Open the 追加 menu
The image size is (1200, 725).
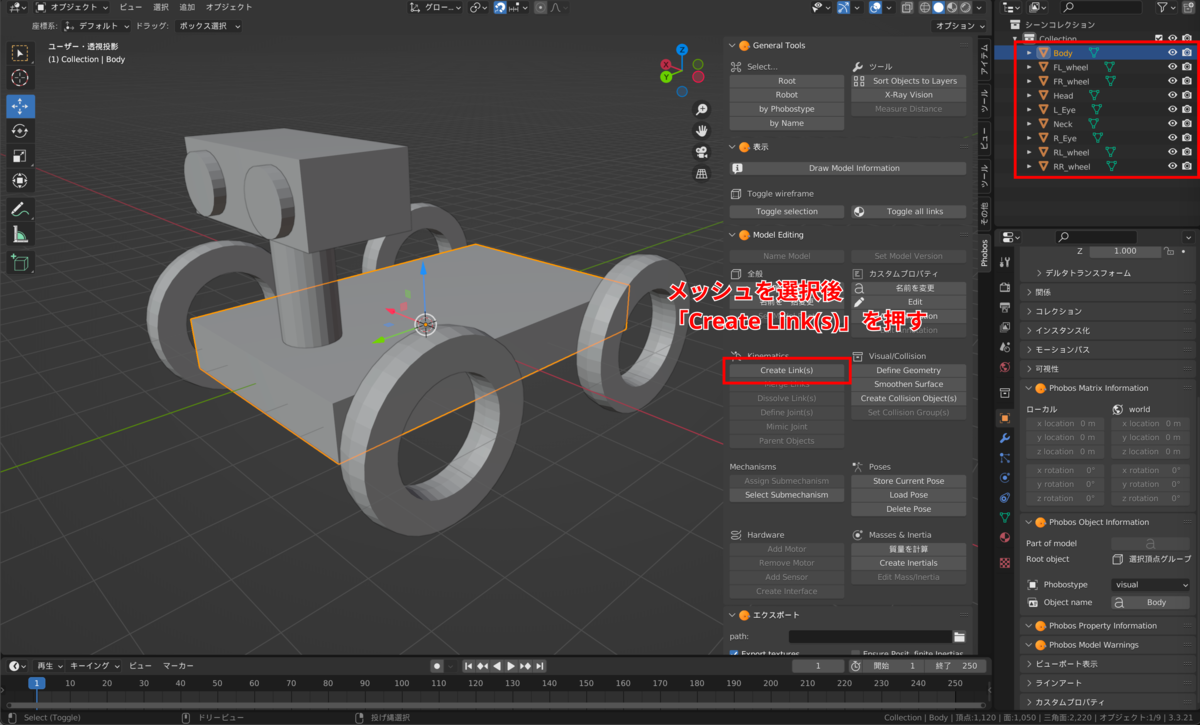tap(187, 7)
